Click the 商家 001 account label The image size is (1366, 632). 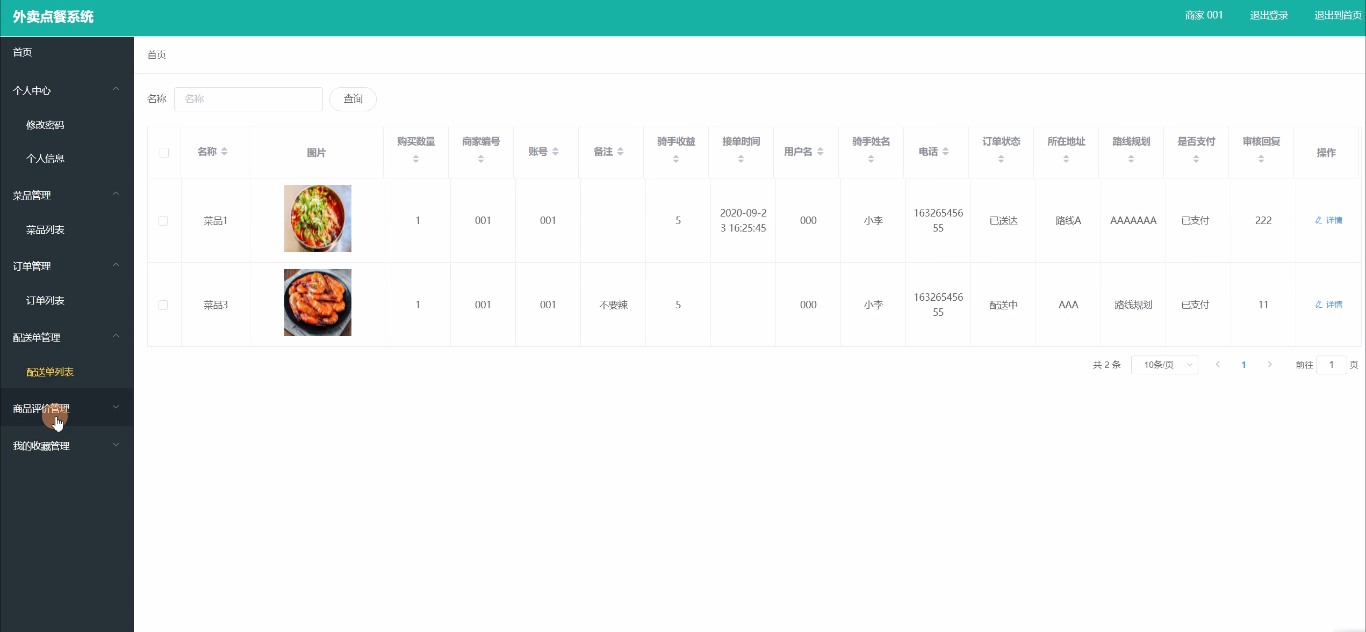tap(1204, 16)
